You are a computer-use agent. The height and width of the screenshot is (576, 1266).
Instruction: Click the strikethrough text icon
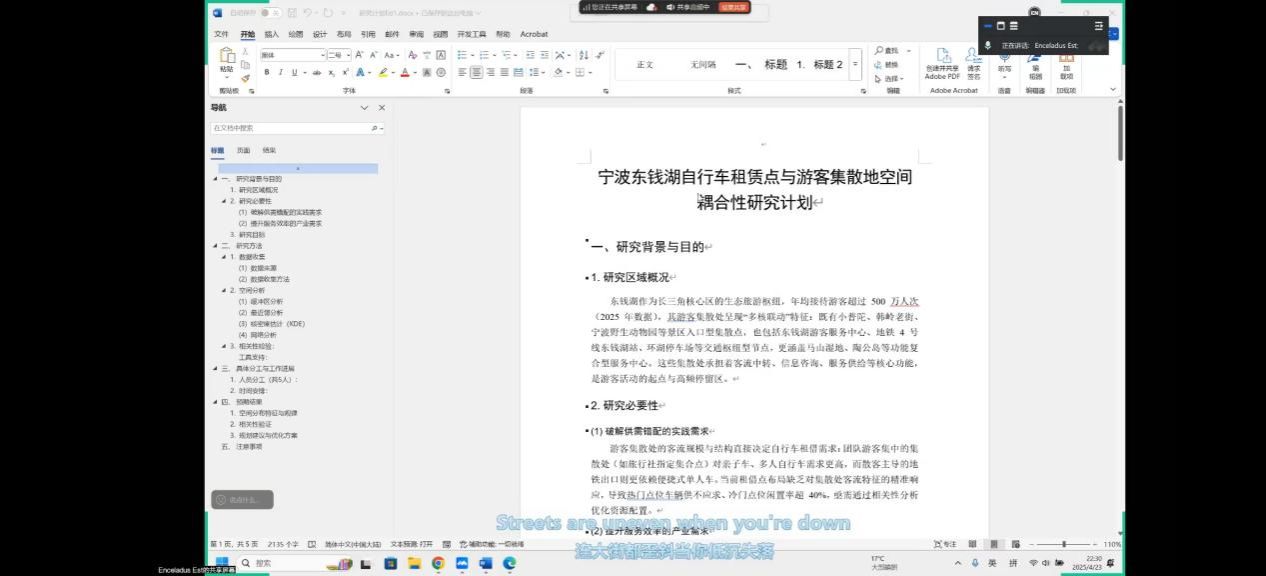(317, 72)
